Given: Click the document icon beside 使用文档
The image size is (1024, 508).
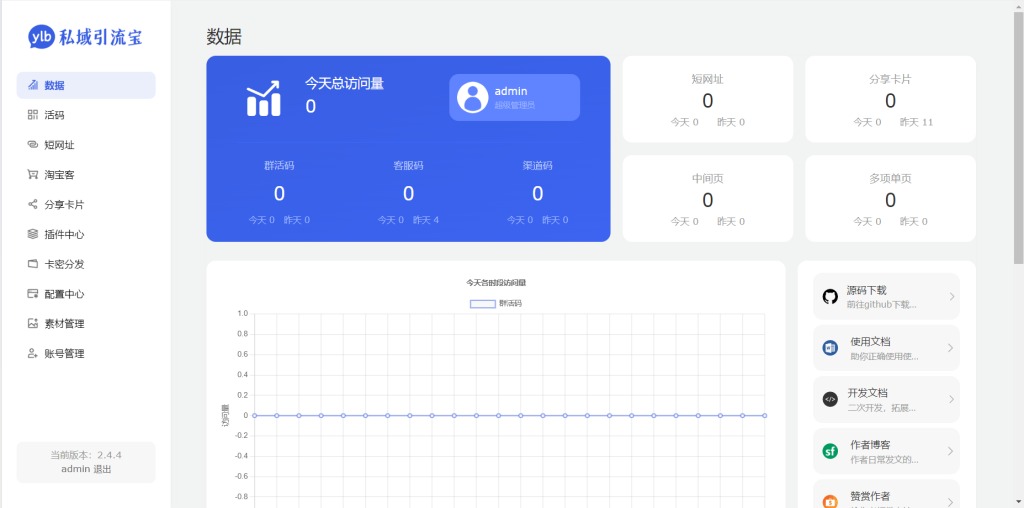Looking at the screenshot, I should tap(830, 348).
